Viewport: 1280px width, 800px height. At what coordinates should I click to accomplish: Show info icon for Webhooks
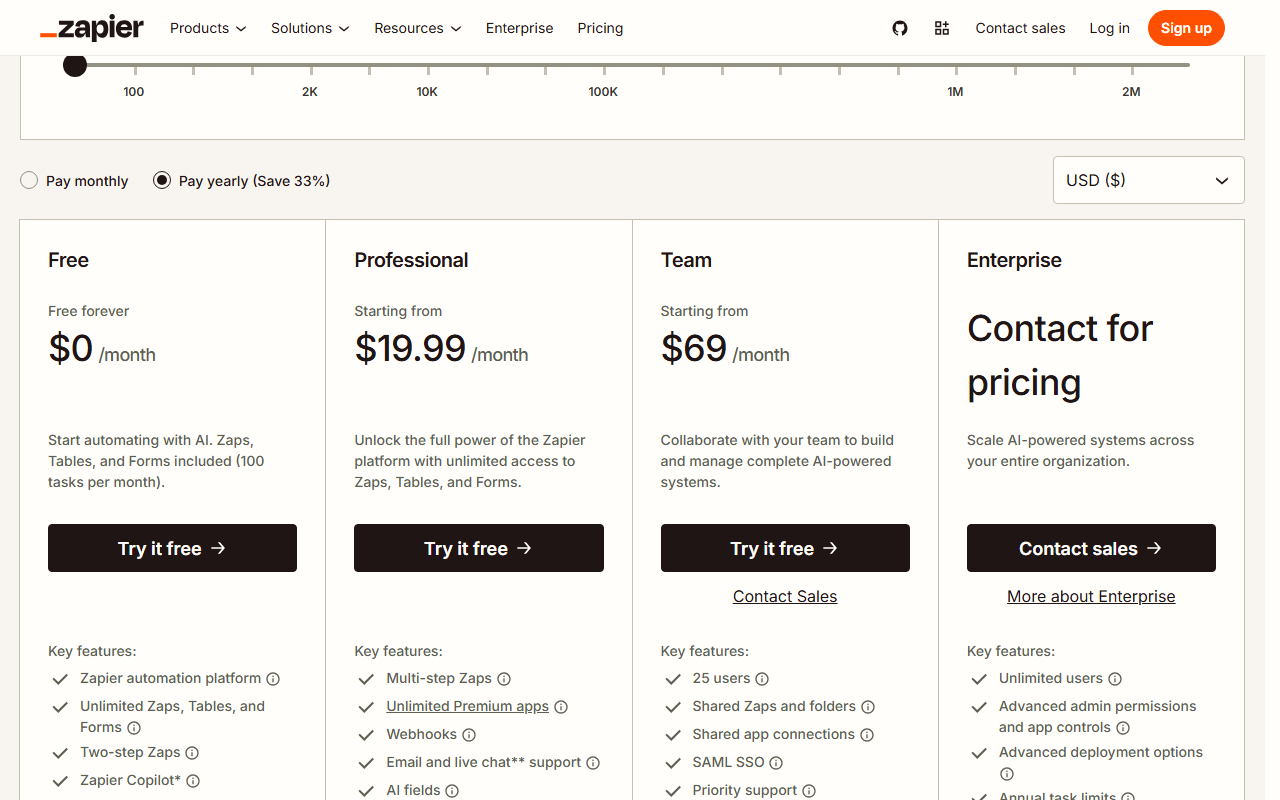[x=469, y=735]
